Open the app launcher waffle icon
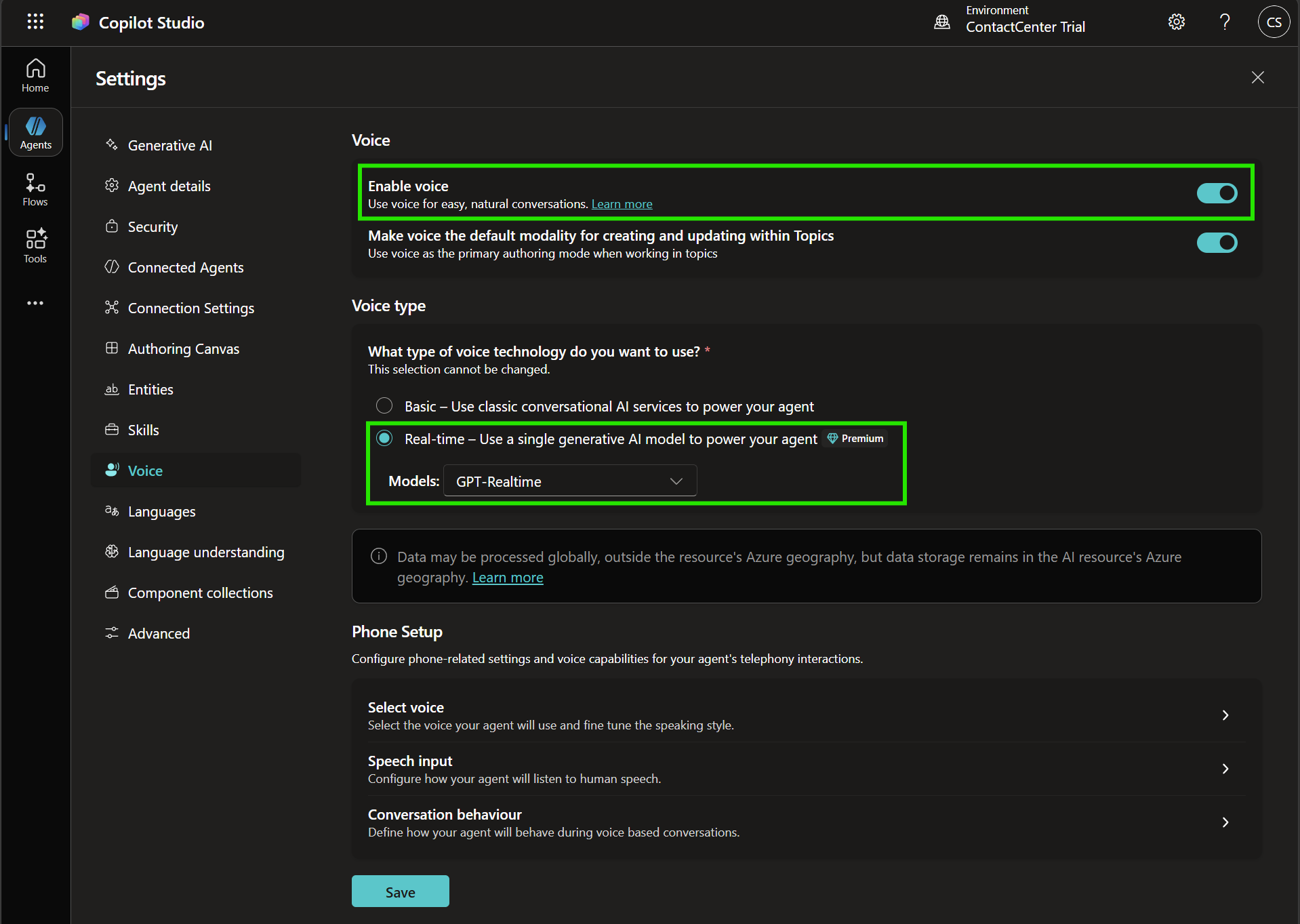The height and width of the screenshot is (924, 1300). point(35,22)
